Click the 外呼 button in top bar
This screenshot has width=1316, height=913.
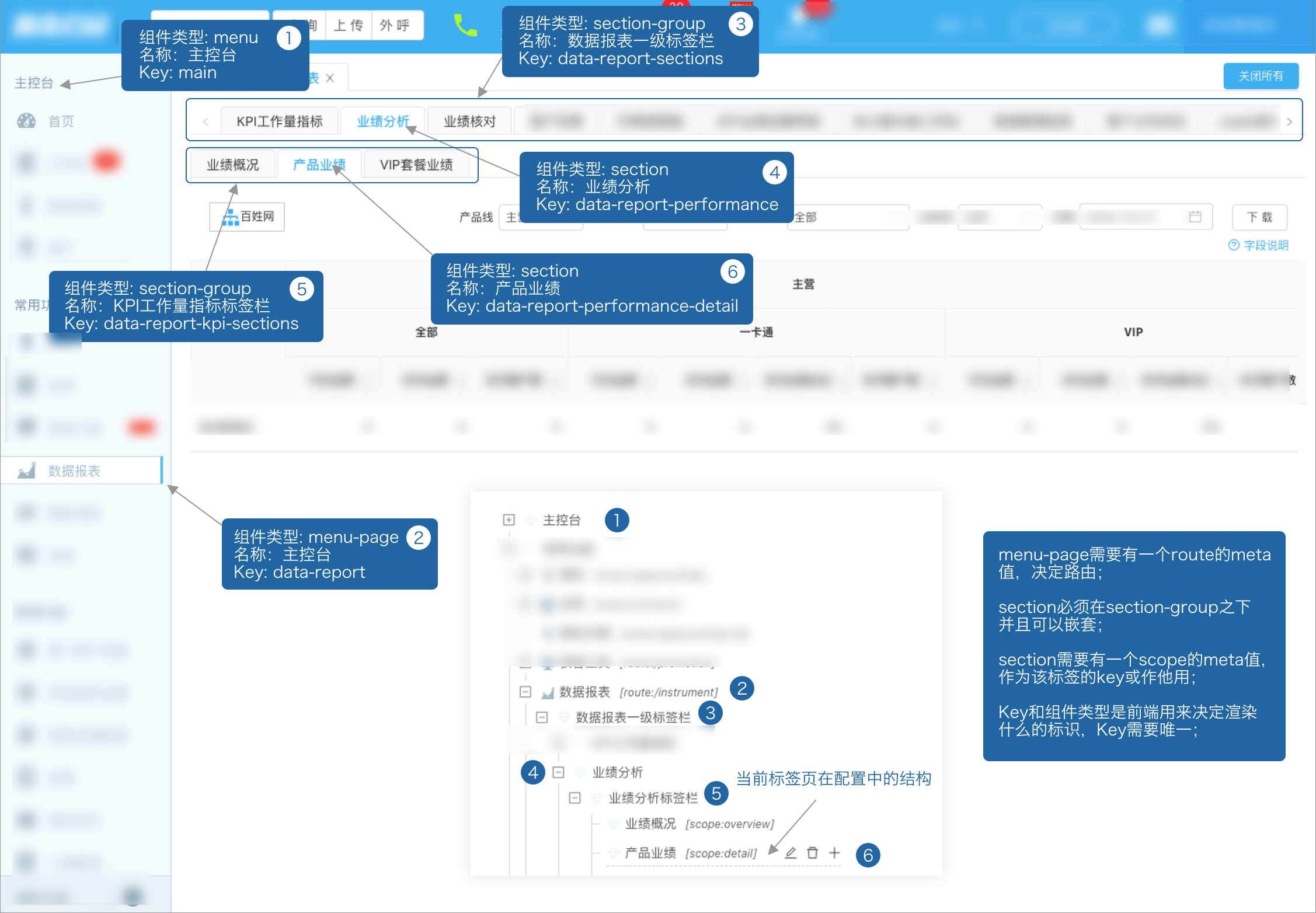coord(398,25)
